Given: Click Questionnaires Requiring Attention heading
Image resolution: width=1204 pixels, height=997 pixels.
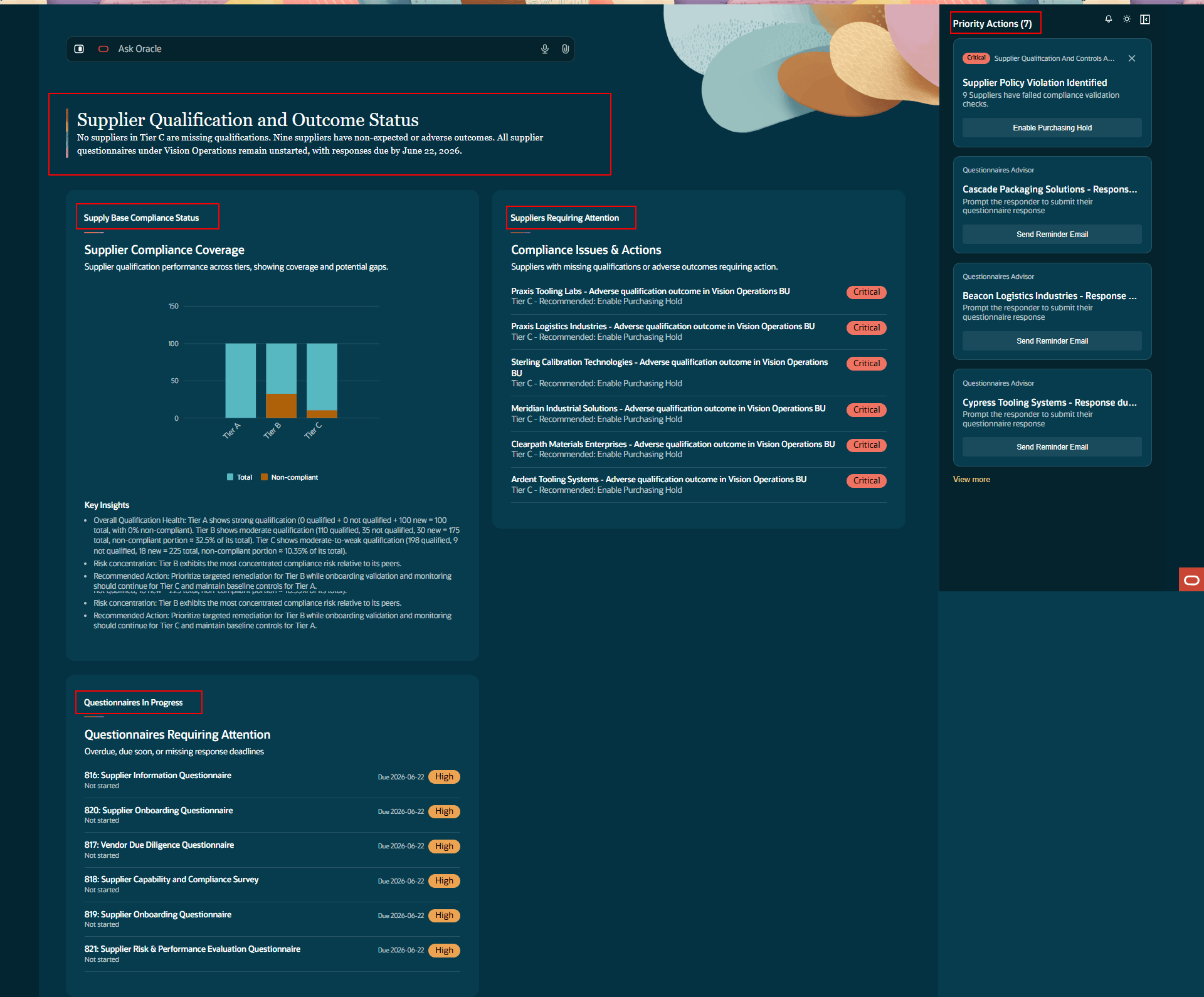Looking at the screenshot, I should pos(177,735).
